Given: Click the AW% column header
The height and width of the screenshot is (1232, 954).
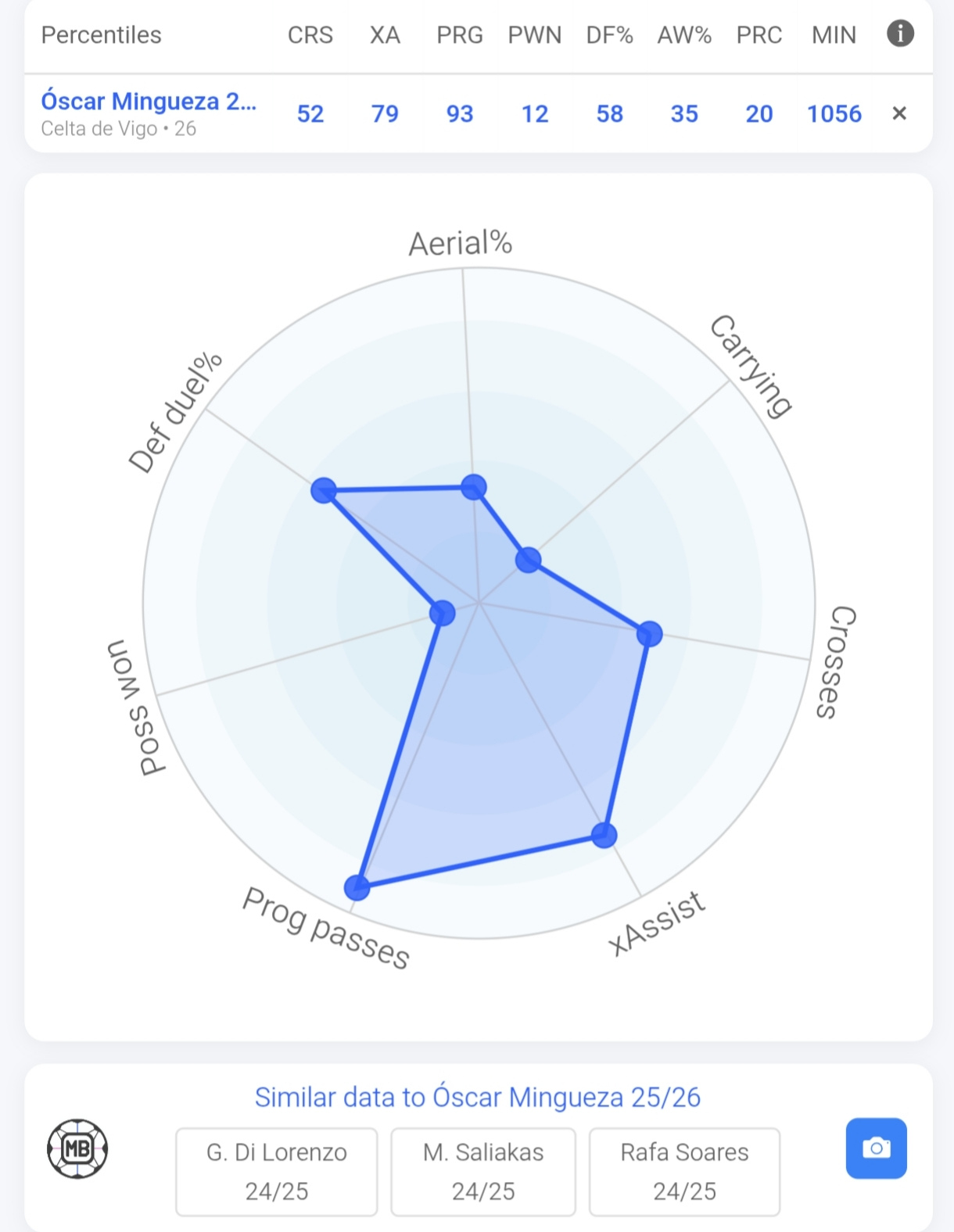Looking at the screenshot, I should click(x=684, y=35).
